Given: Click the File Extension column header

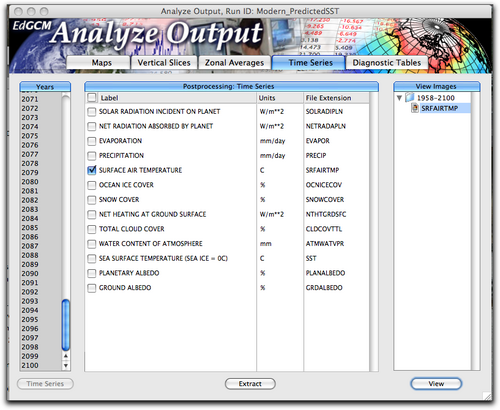Looking at the screenshot, I should [x=336, y=98].
